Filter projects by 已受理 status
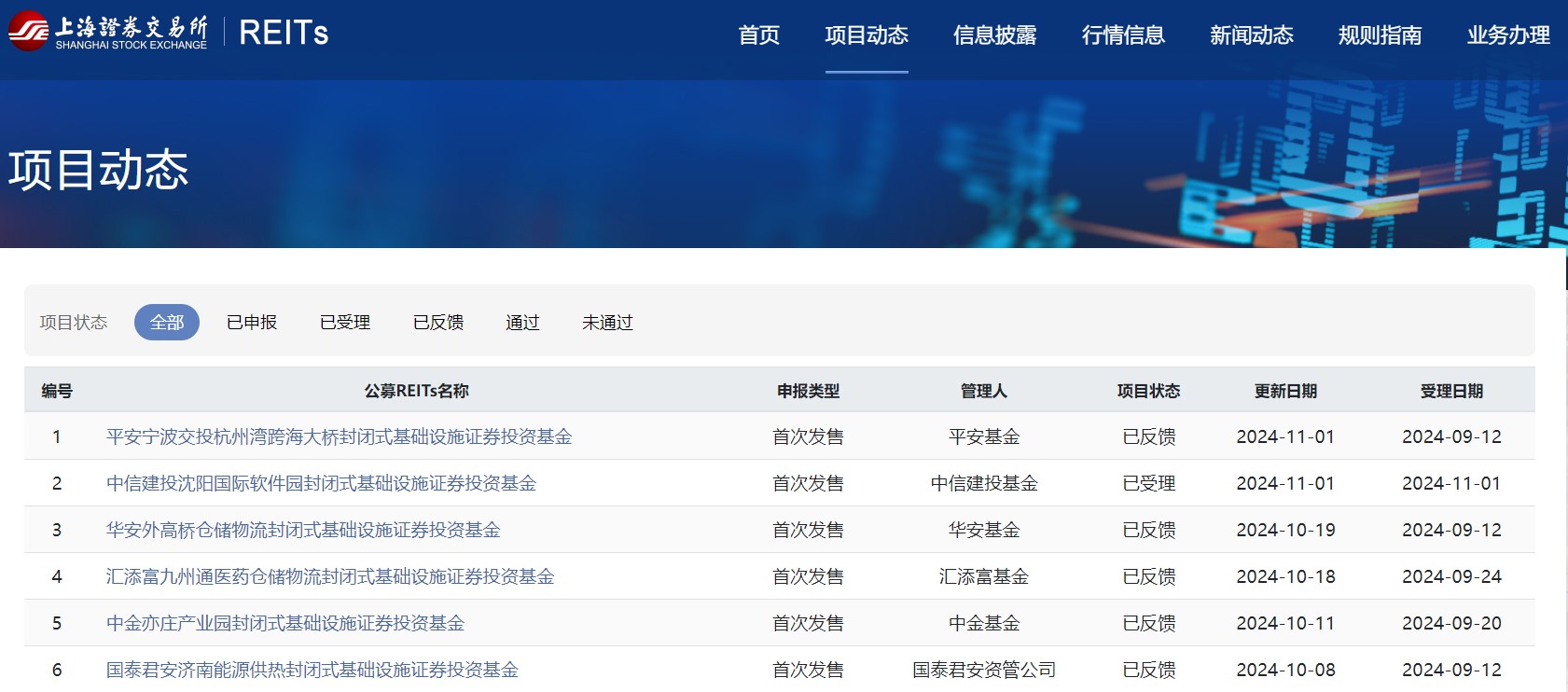1568x692 pixels. click(345, 323)
